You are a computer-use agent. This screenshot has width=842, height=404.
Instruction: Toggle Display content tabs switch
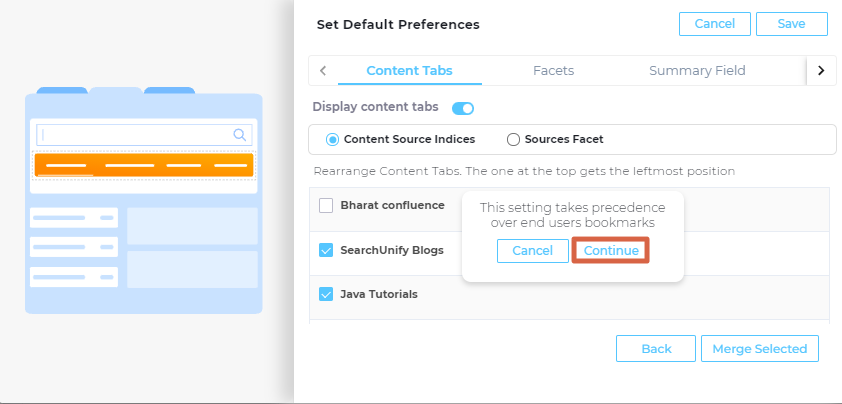(463, 108)
